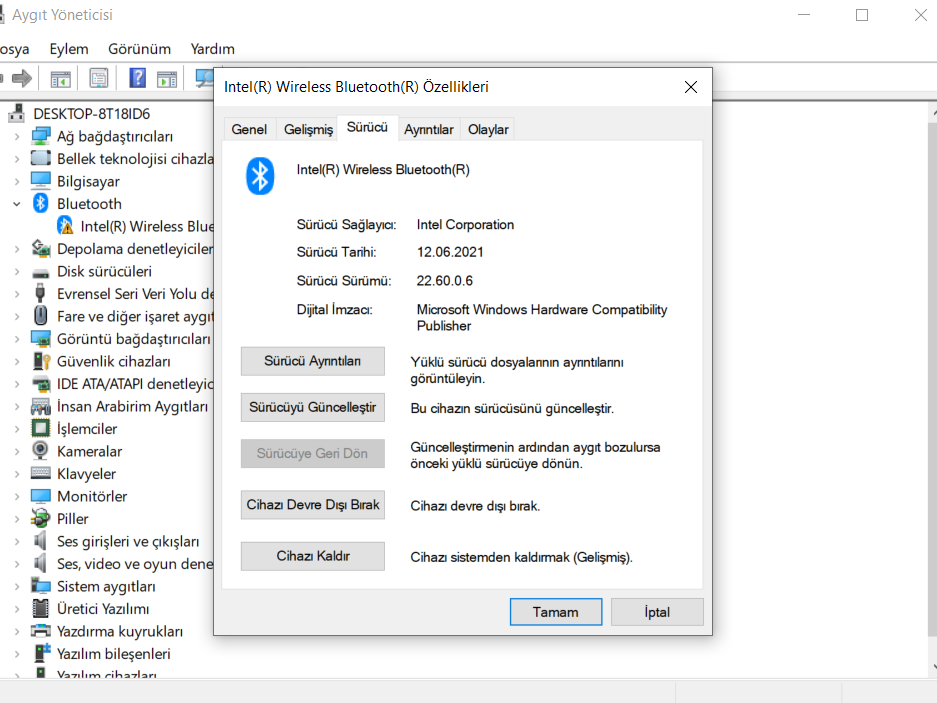
Task: Click the Sistem aygıtları icon
Action: pyautogui.click(x=41, y=586)
